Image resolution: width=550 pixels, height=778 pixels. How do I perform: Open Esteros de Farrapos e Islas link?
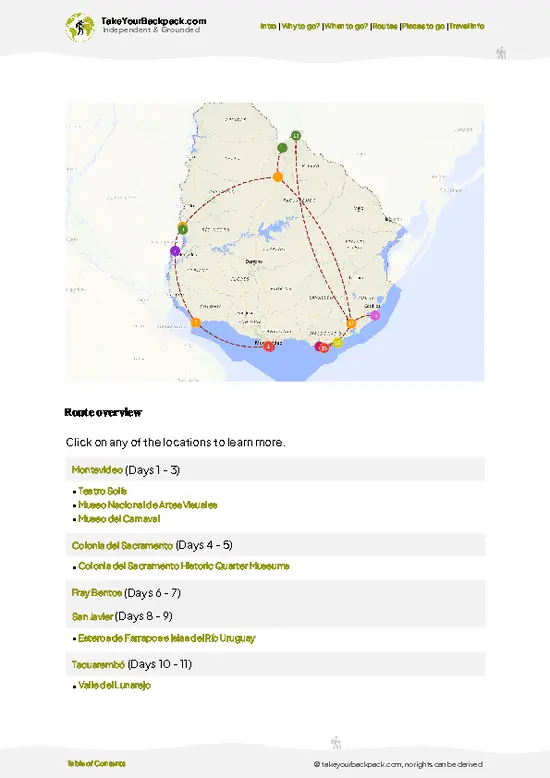pyautogui.click(x=166, y=638)
